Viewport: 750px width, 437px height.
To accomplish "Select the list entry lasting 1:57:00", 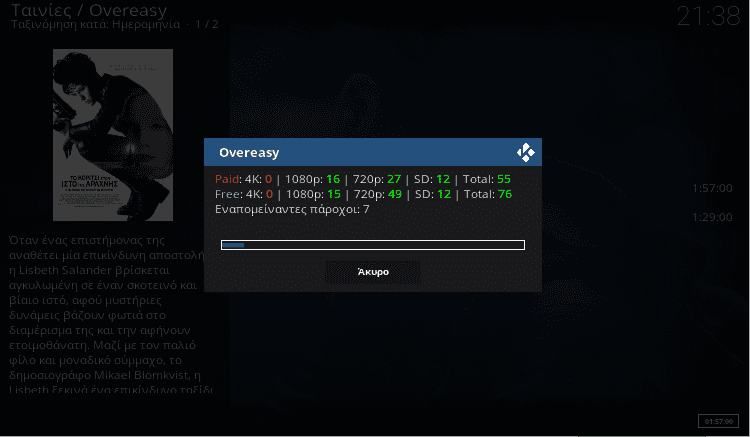I will (x=712, y=188).
